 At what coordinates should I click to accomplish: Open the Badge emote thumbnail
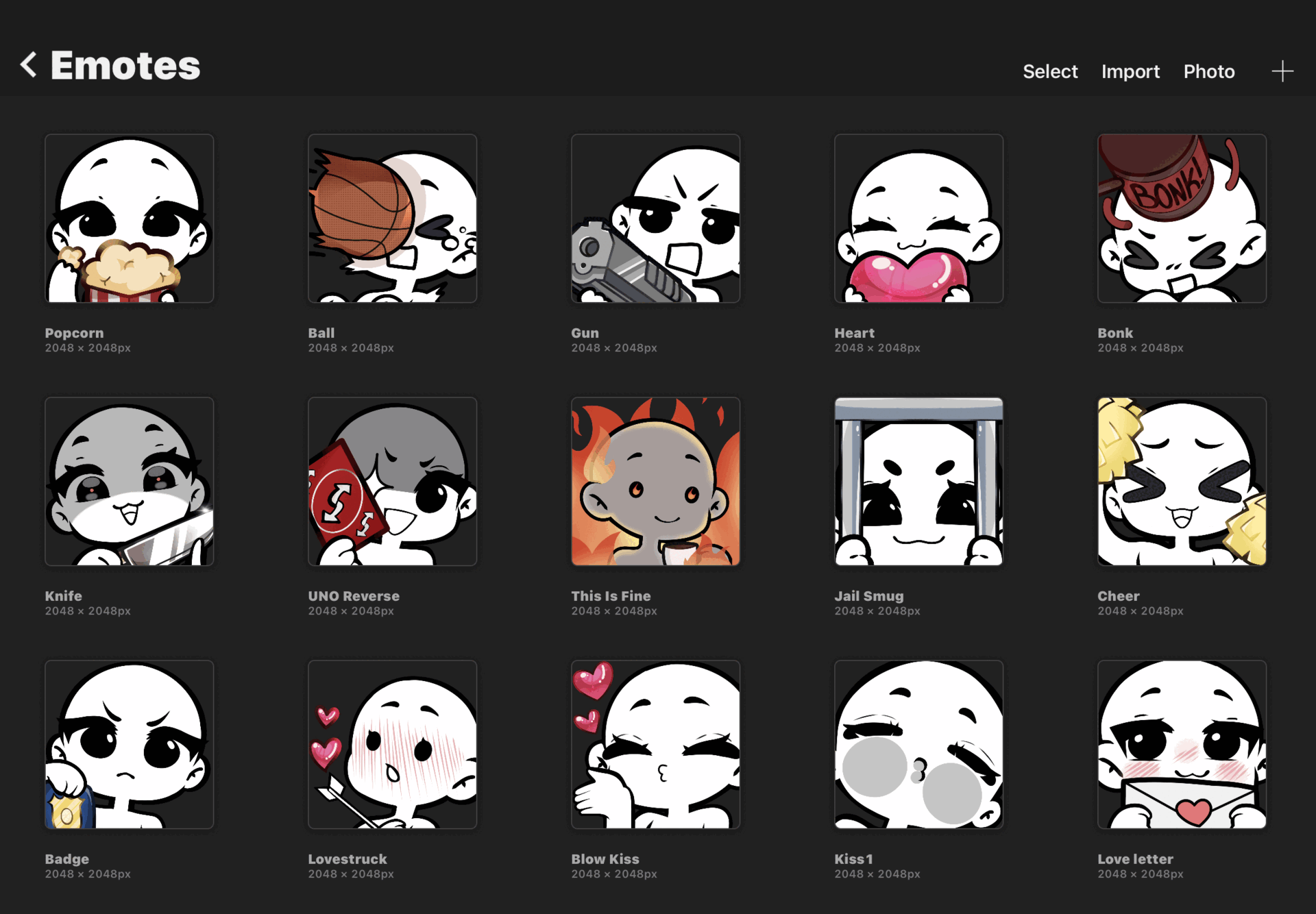point(130,745)
